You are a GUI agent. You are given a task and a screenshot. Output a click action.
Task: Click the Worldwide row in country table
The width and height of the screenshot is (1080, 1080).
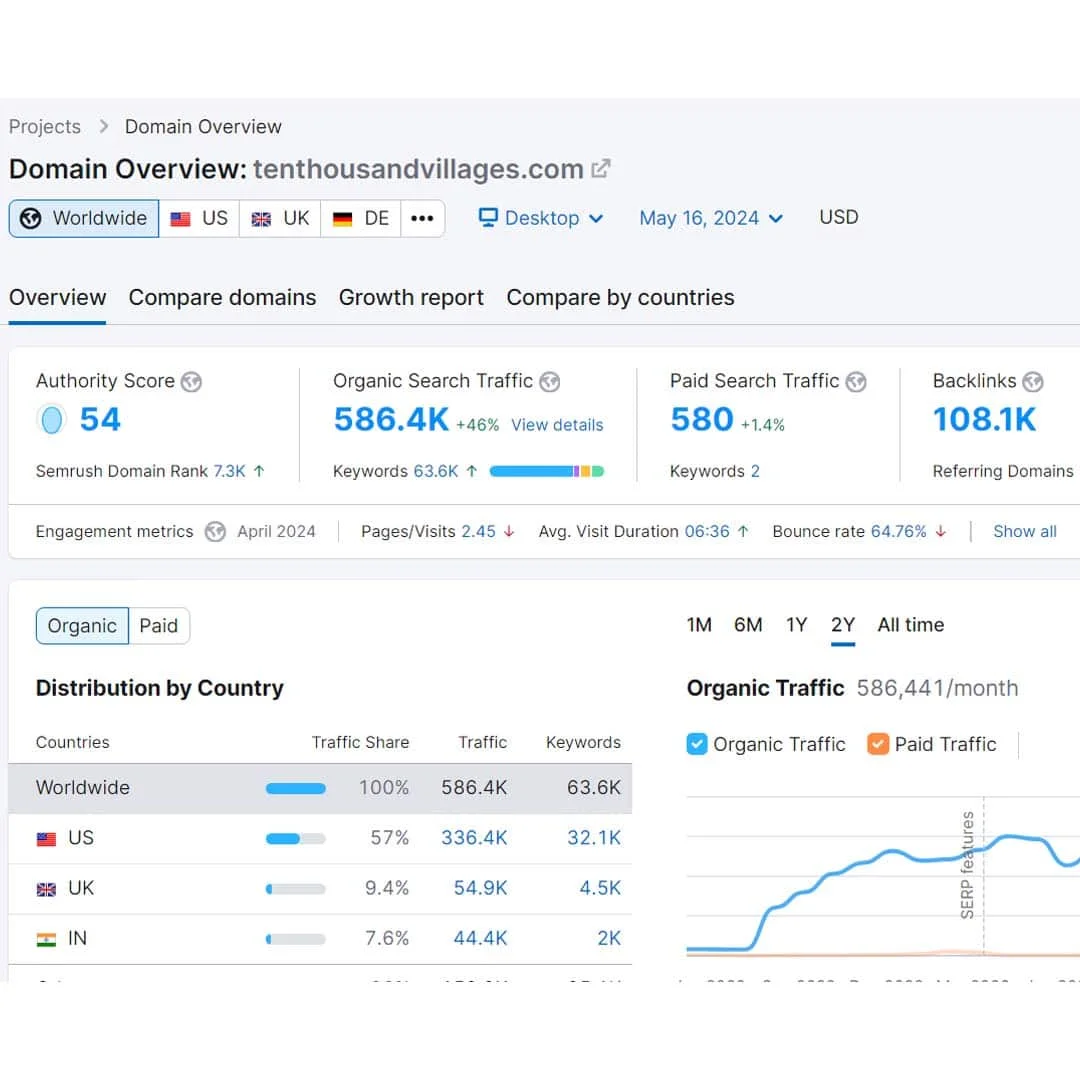point(320,788)
